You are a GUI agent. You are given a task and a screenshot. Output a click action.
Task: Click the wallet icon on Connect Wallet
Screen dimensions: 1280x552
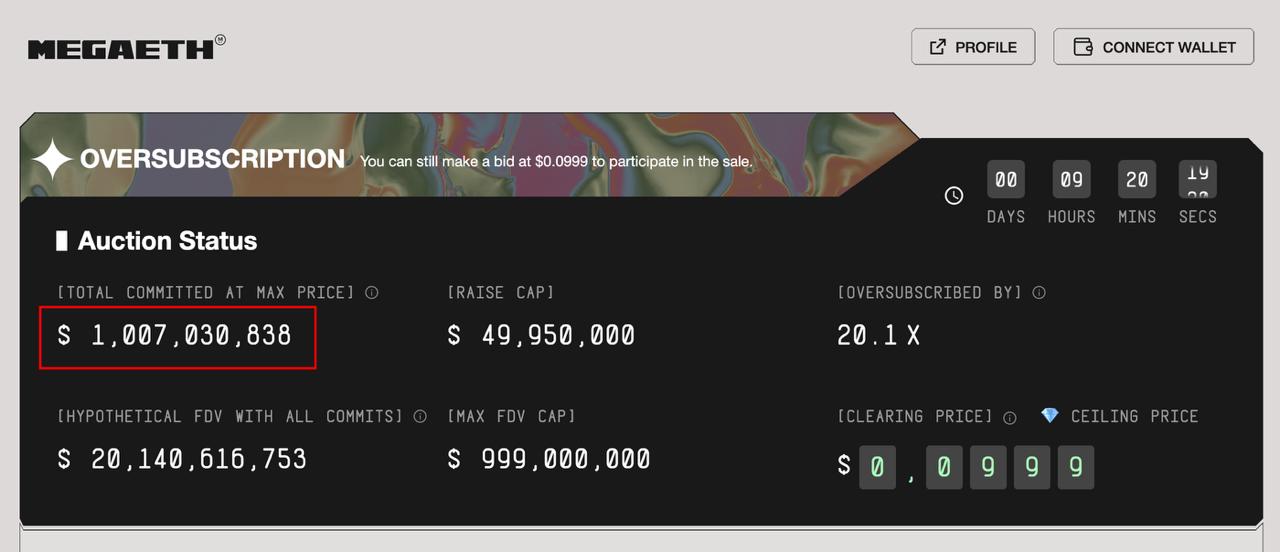click(x=1082, y=47)
